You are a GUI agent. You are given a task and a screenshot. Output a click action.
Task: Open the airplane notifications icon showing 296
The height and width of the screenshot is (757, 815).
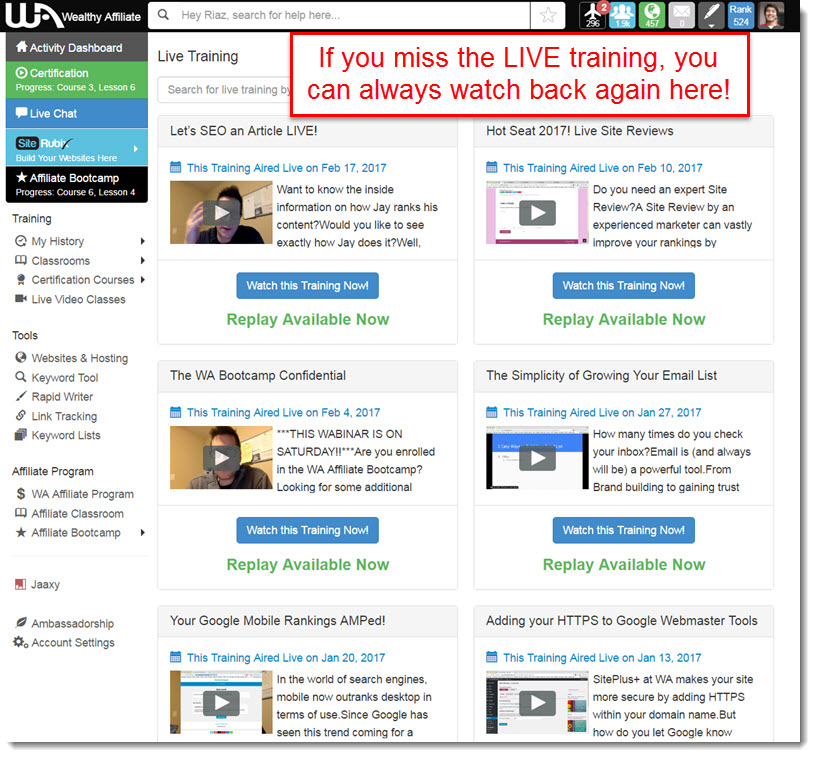(x=593, y=15)
